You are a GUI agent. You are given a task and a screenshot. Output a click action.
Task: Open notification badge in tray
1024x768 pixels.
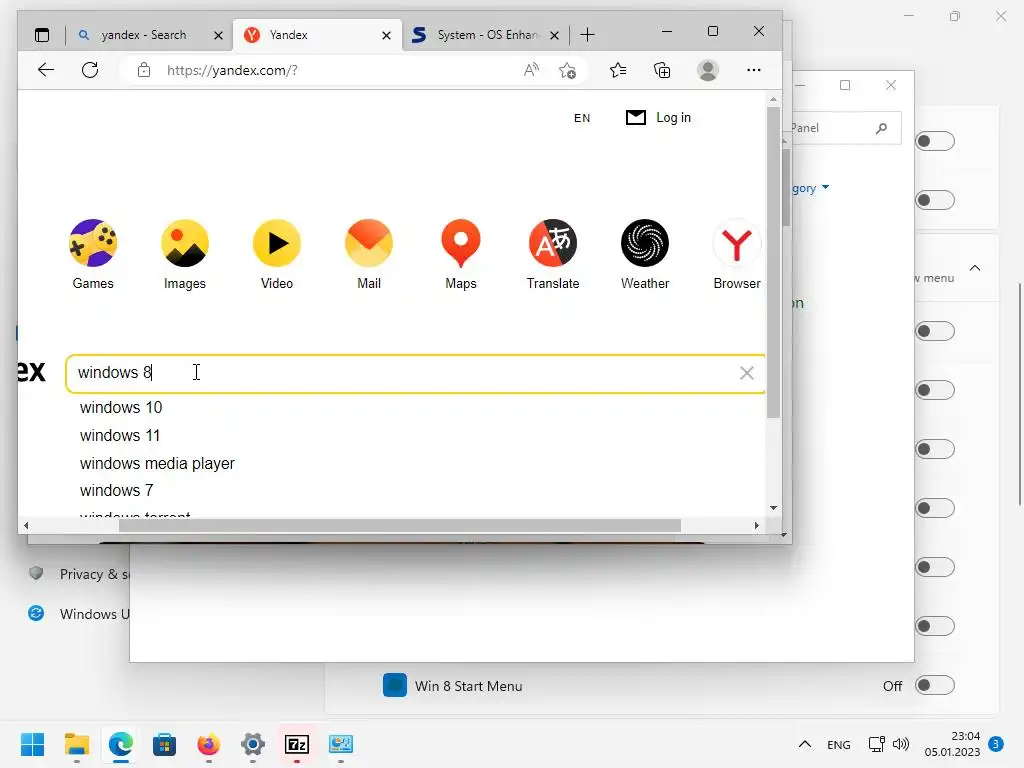tap(996, 744)
